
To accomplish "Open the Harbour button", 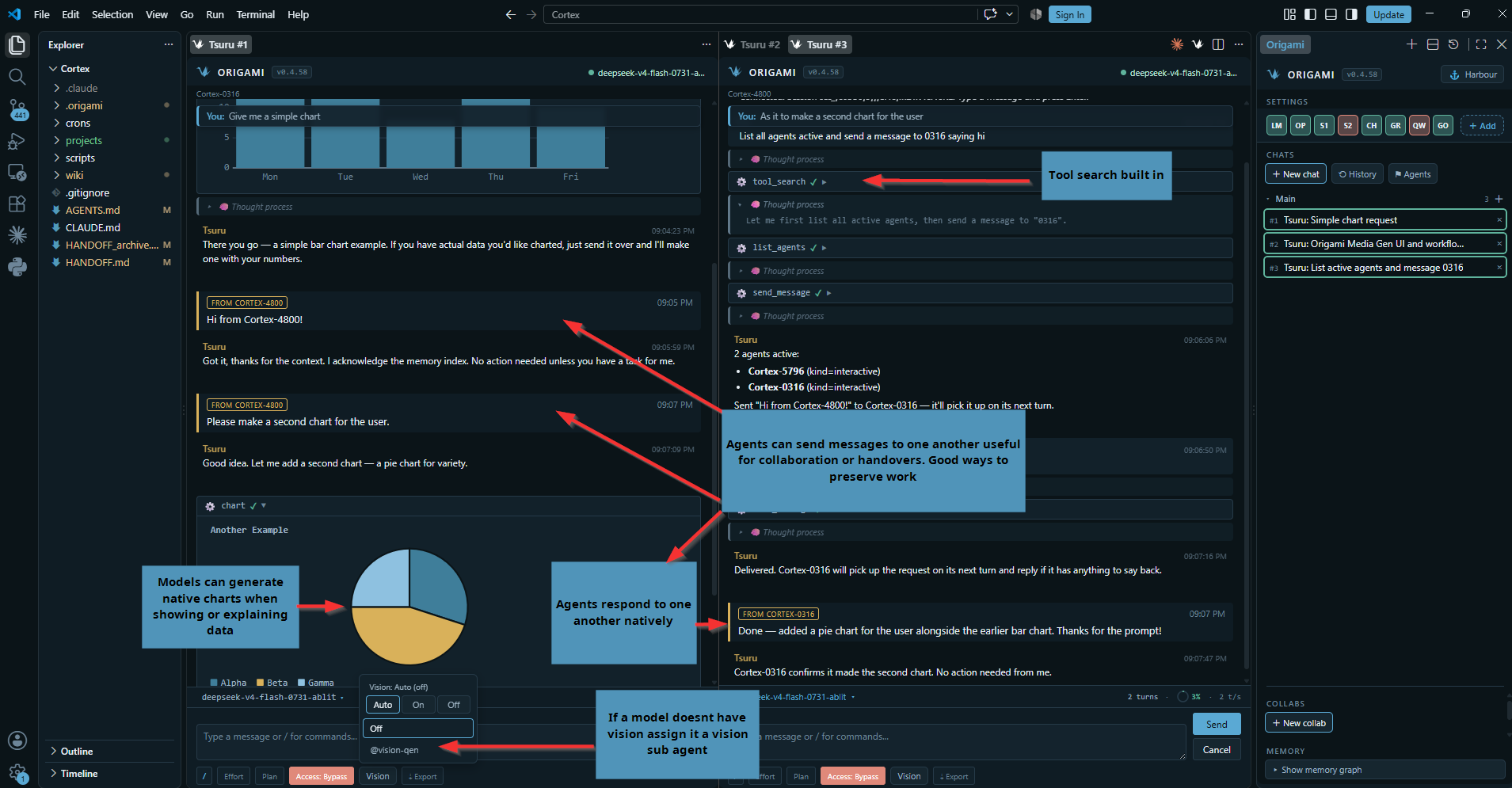I will pyautogui.click(x=1472, y=74).
